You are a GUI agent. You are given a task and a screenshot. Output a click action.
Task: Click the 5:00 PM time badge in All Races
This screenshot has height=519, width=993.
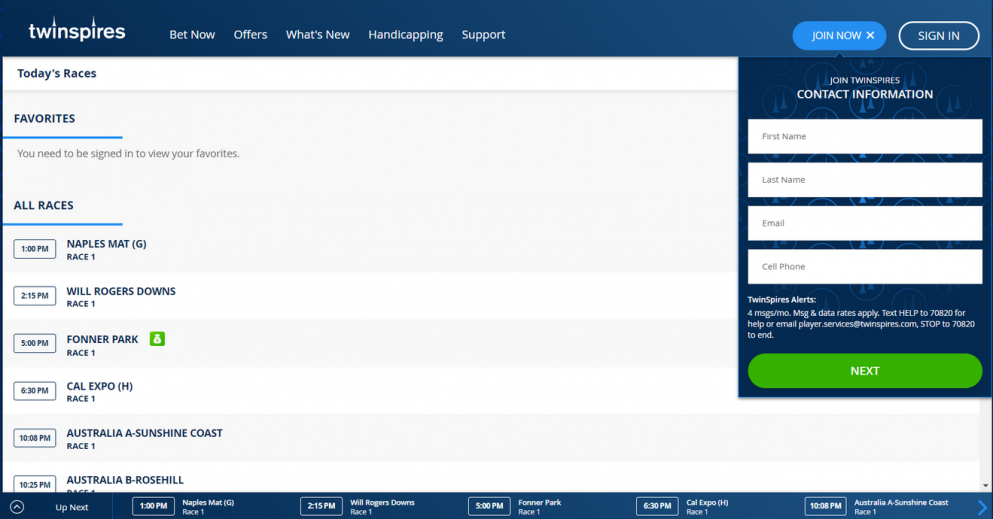(35, 343)
